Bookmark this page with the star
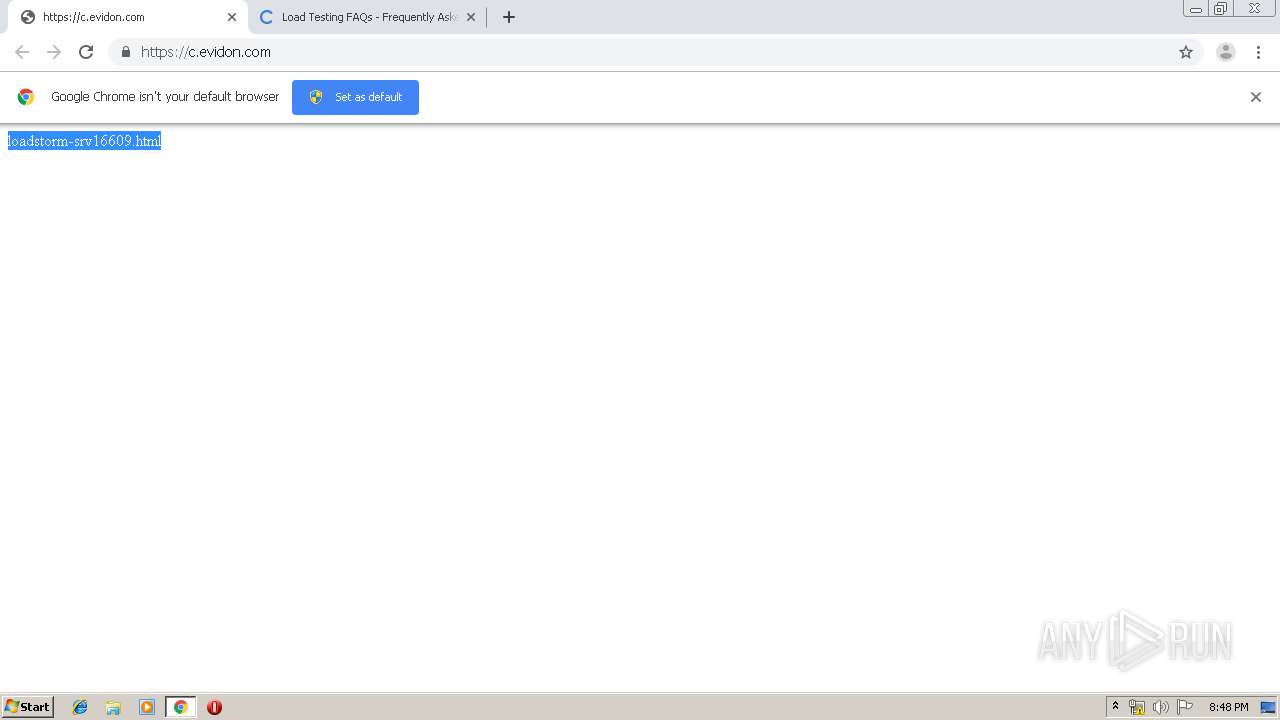The height and width of the screenshot is (720, 1280). (1186, 52)
